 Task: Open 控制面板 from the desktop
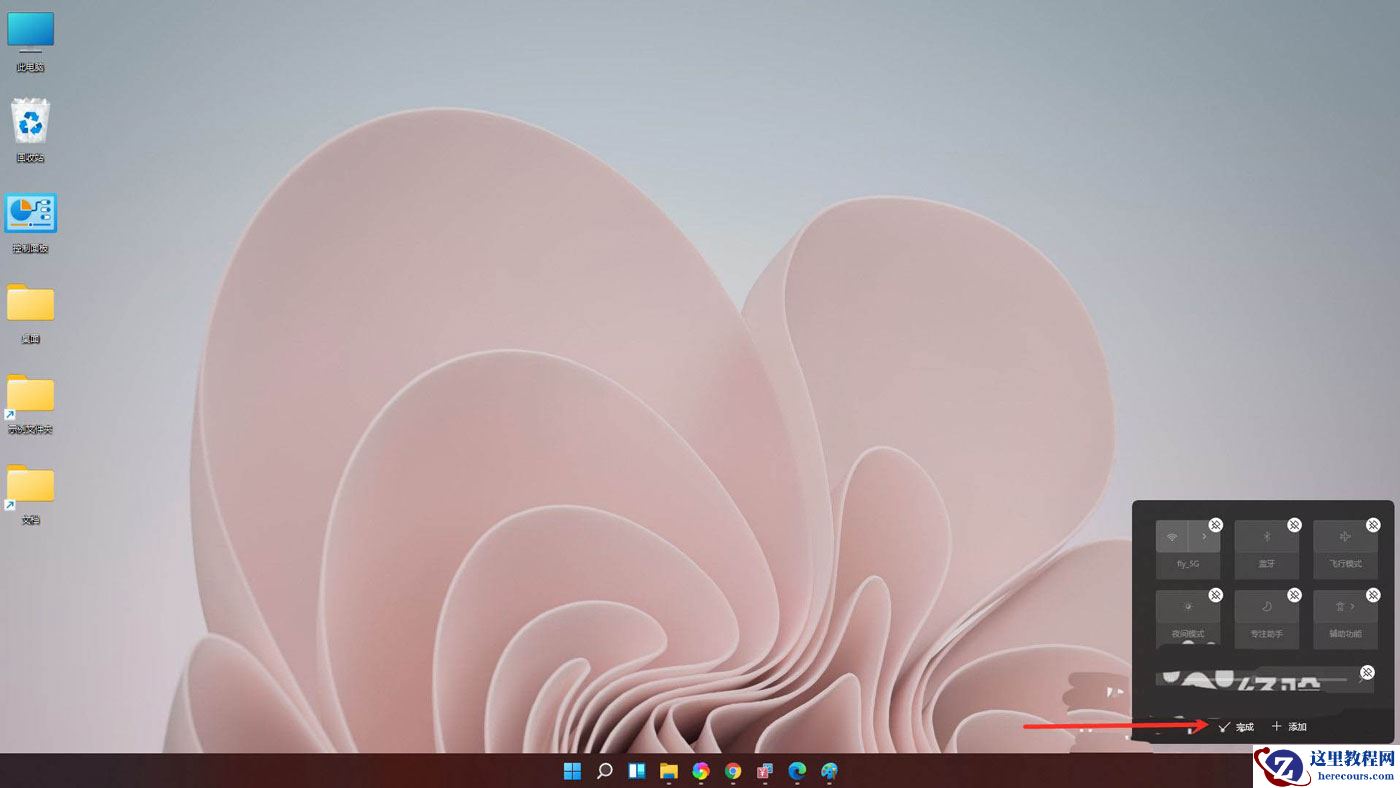click(x=29, y=212)
